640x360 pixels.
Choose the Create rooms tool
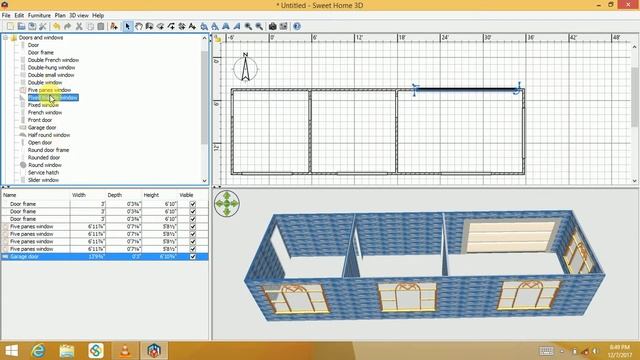coord(160,27)
